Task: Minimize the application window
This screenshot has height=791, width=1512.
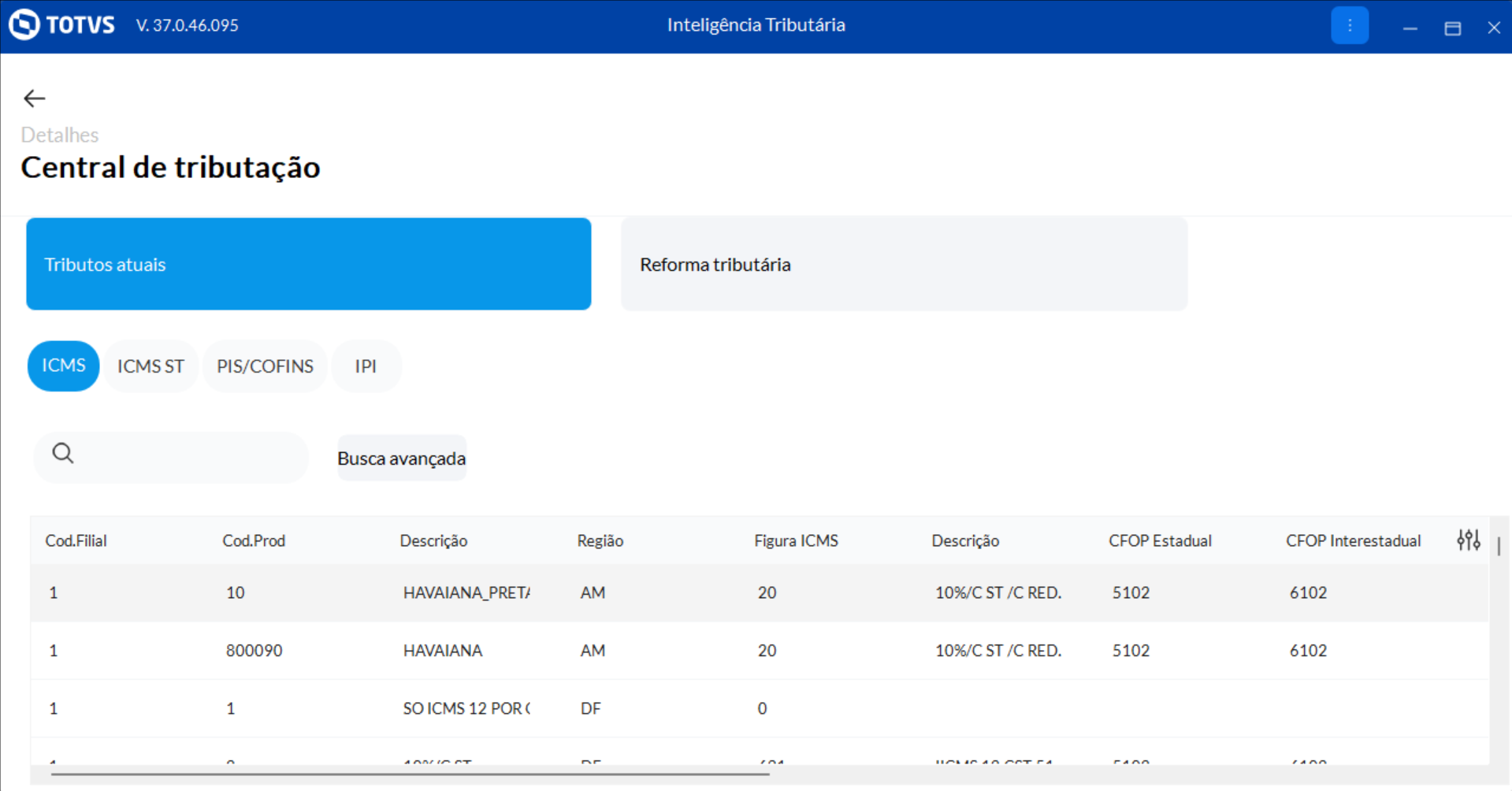Action: click(x=1410, y=28)
